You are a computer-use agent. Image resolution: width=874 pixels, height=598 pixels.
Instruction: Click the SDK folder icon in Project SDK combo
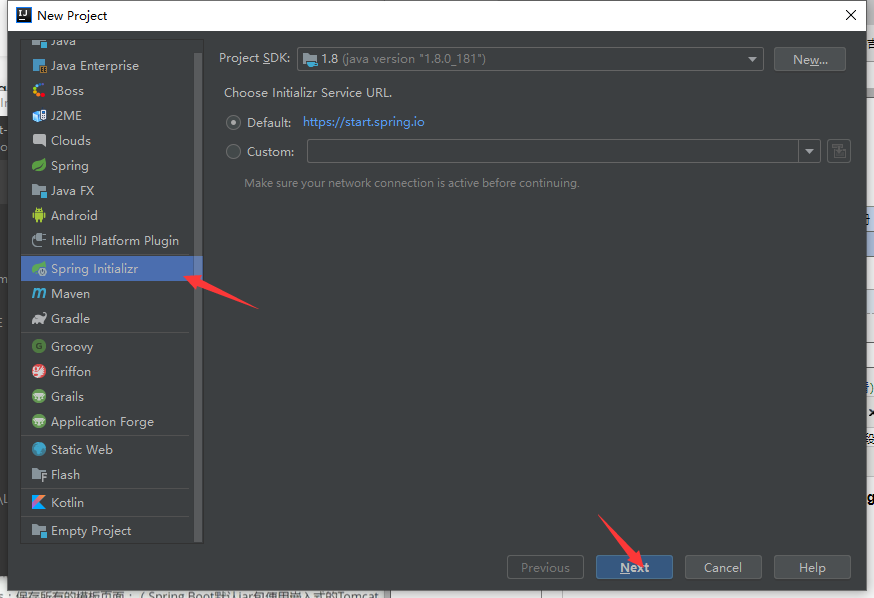(x=310, y=59)
